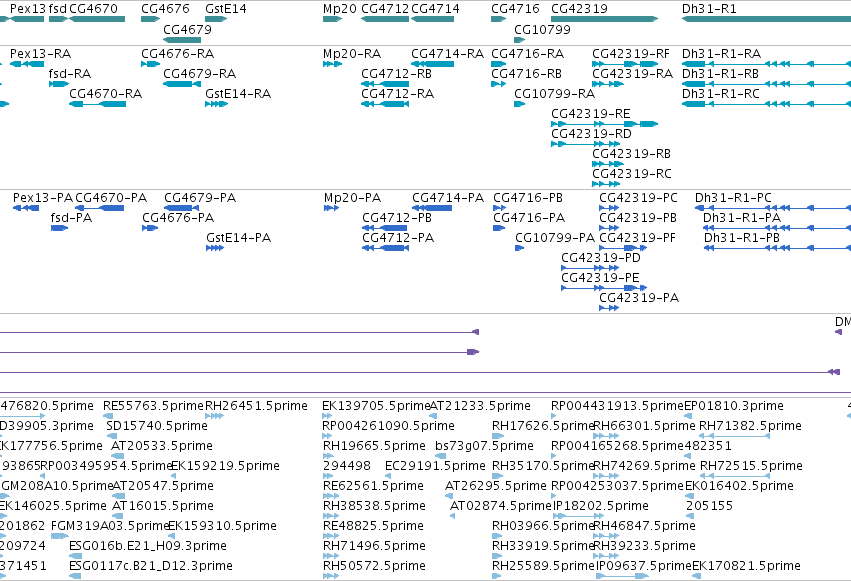Select the fsd gene label
851x581 pixels.
click(x=58, y=9)
